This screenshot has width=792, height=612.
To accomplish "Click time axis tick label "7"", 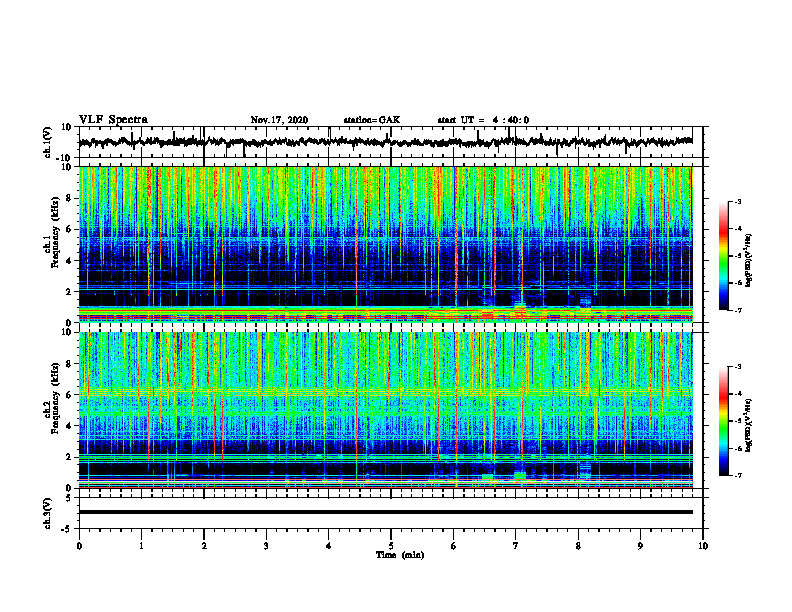I will pos(516,546).
